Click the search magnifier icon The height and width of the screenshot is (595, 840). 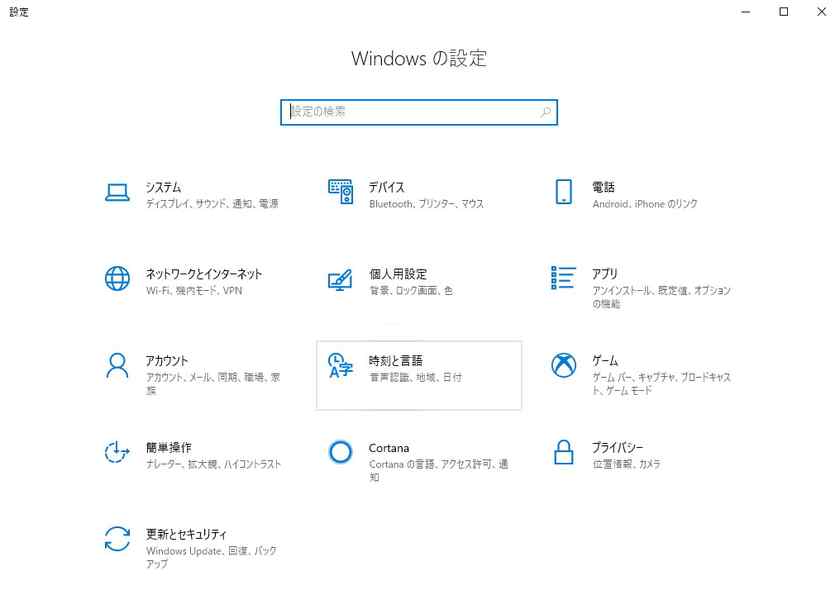[543, 113]
